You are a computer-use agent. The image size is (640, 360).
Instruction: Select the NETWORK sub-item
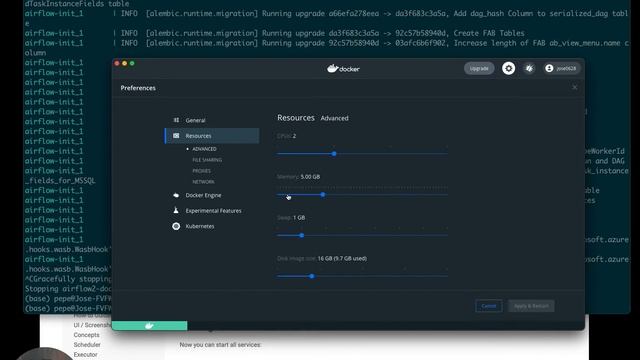[x=203, y=182]
